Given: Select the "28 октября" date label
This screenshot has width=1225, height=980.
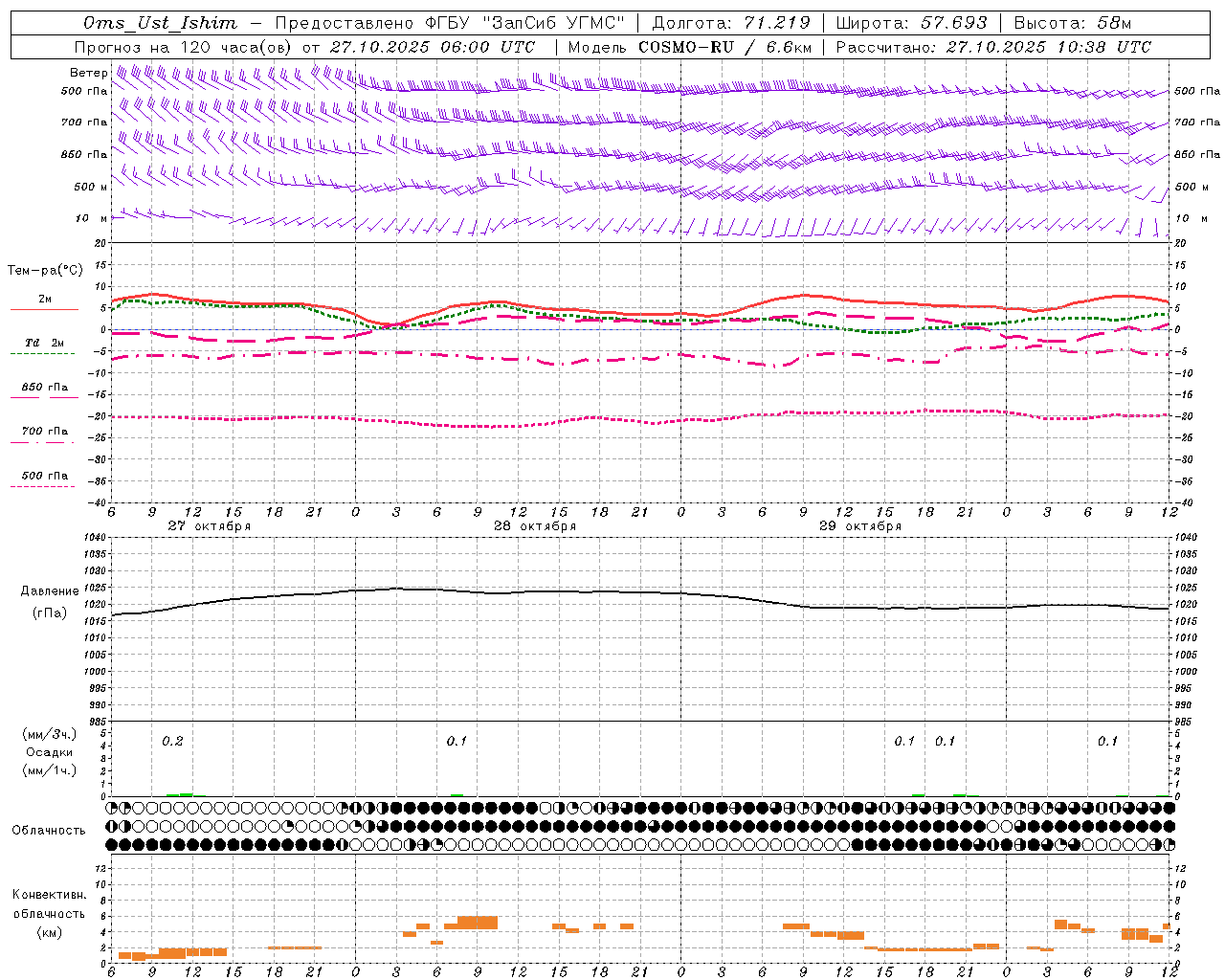Looking at the screenshot, I should click(535, 526).
